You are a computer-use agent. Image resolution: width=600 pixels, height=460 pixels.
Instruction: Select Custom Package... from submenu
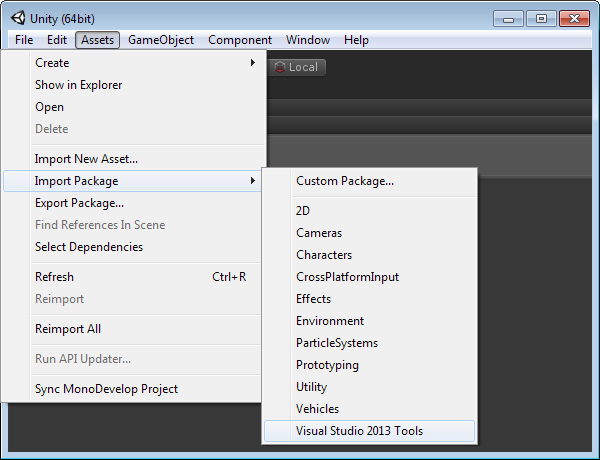[x=369, y=181]
